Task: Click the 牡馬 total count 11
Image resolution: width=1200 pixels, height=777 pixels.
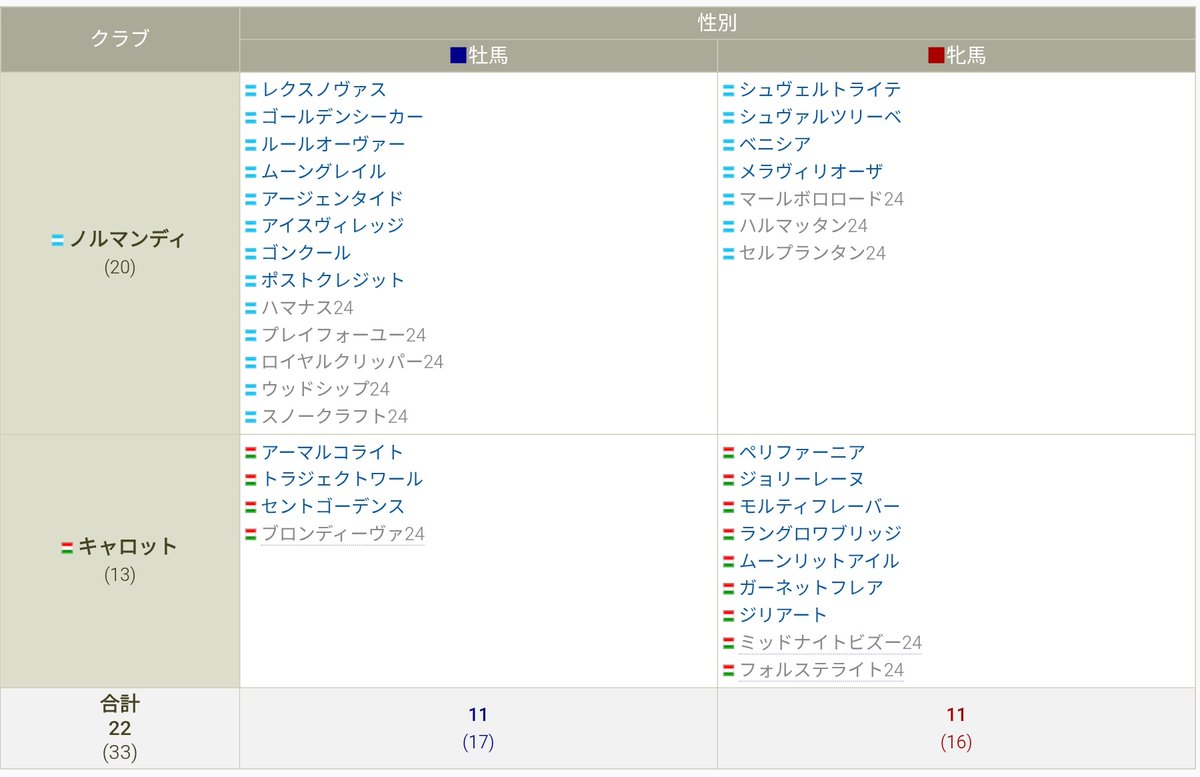Action: pyautogui.click(x=478, y=714)
